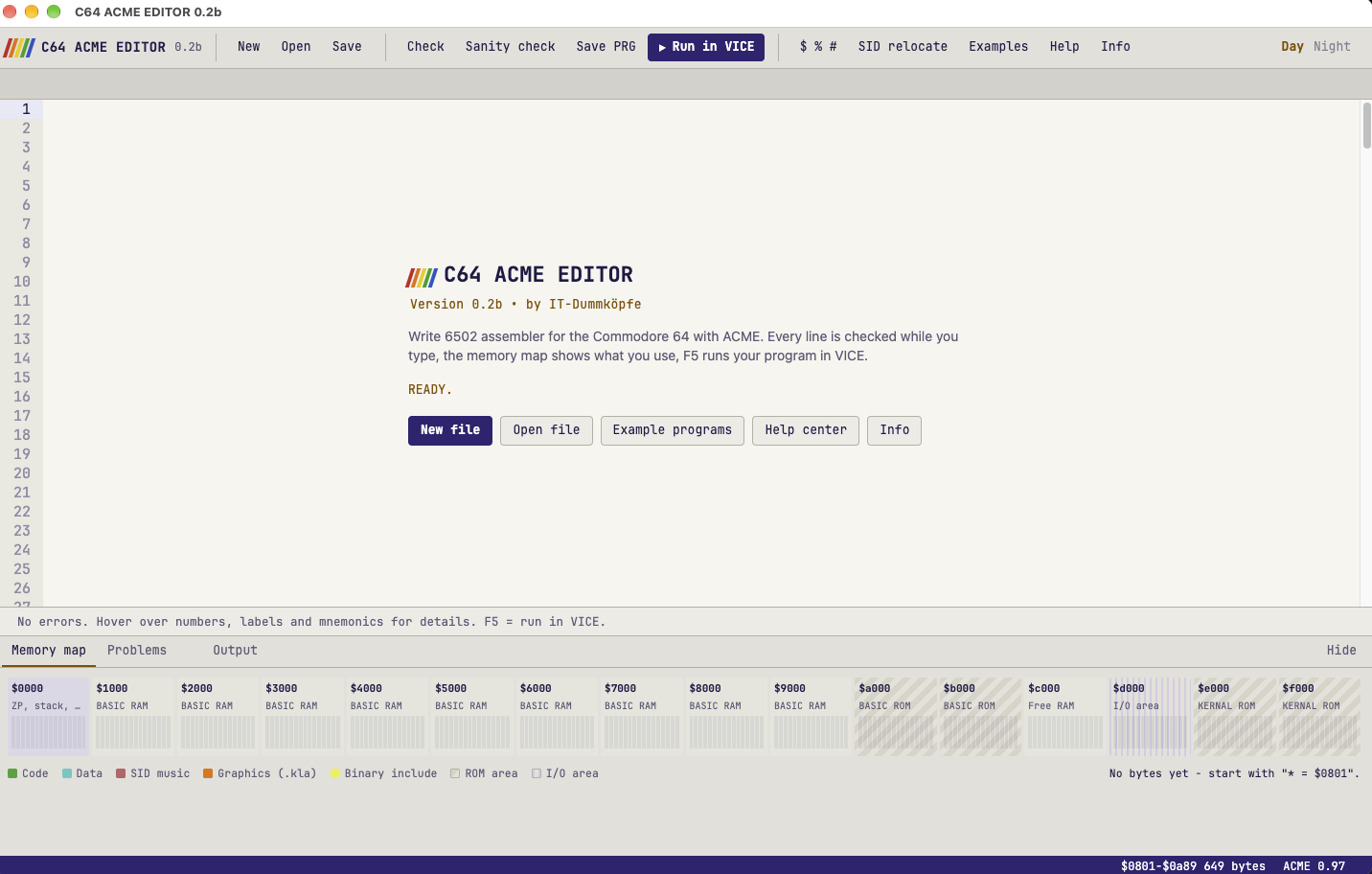
Task: Click the $0801-$0a89 649 bytes status text
Action: pos(1193,865)
